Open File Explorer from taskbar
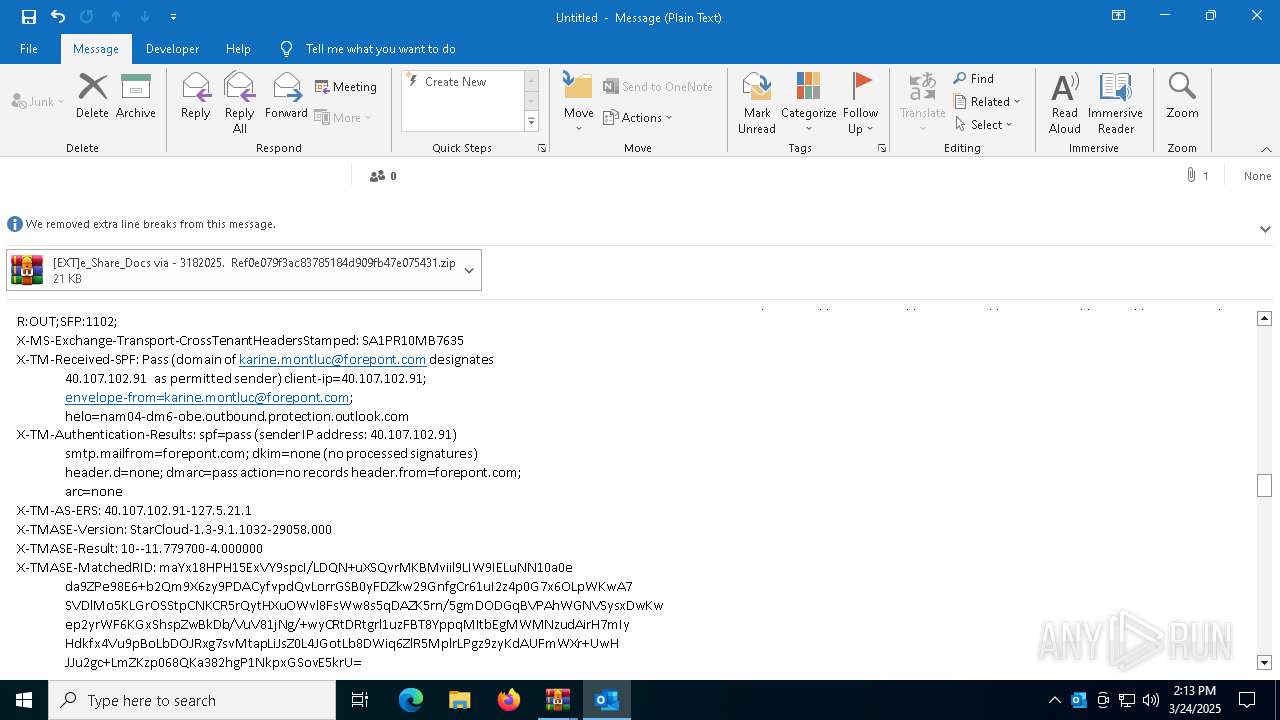This screenshot has height=720, width=1280. [459, 700]
